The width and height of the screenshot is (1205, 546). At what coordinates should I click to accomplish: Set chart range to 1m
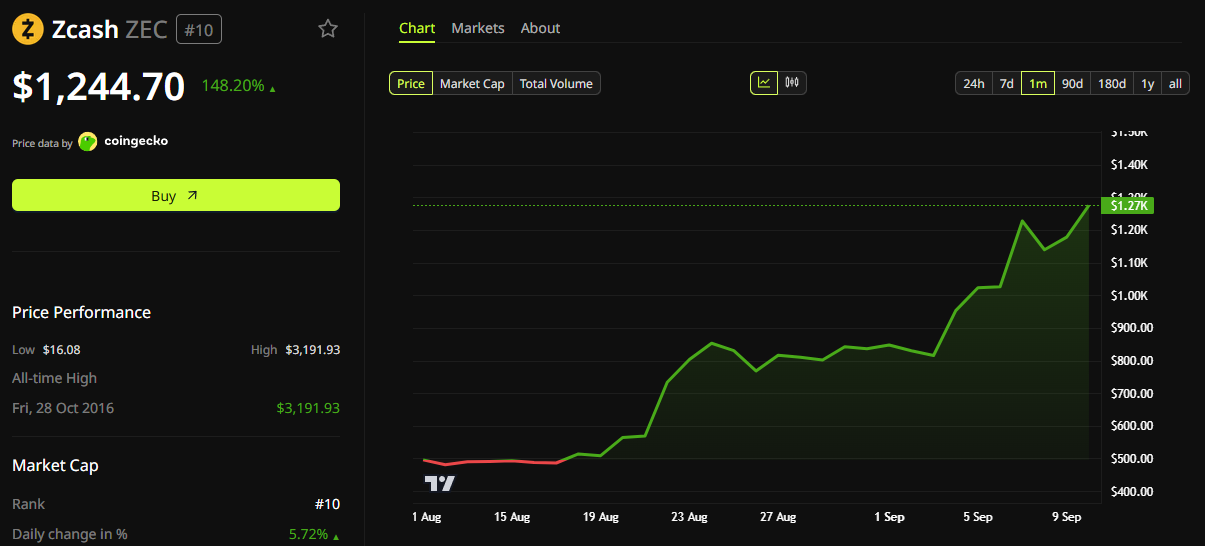click(x=1038, y=83)
